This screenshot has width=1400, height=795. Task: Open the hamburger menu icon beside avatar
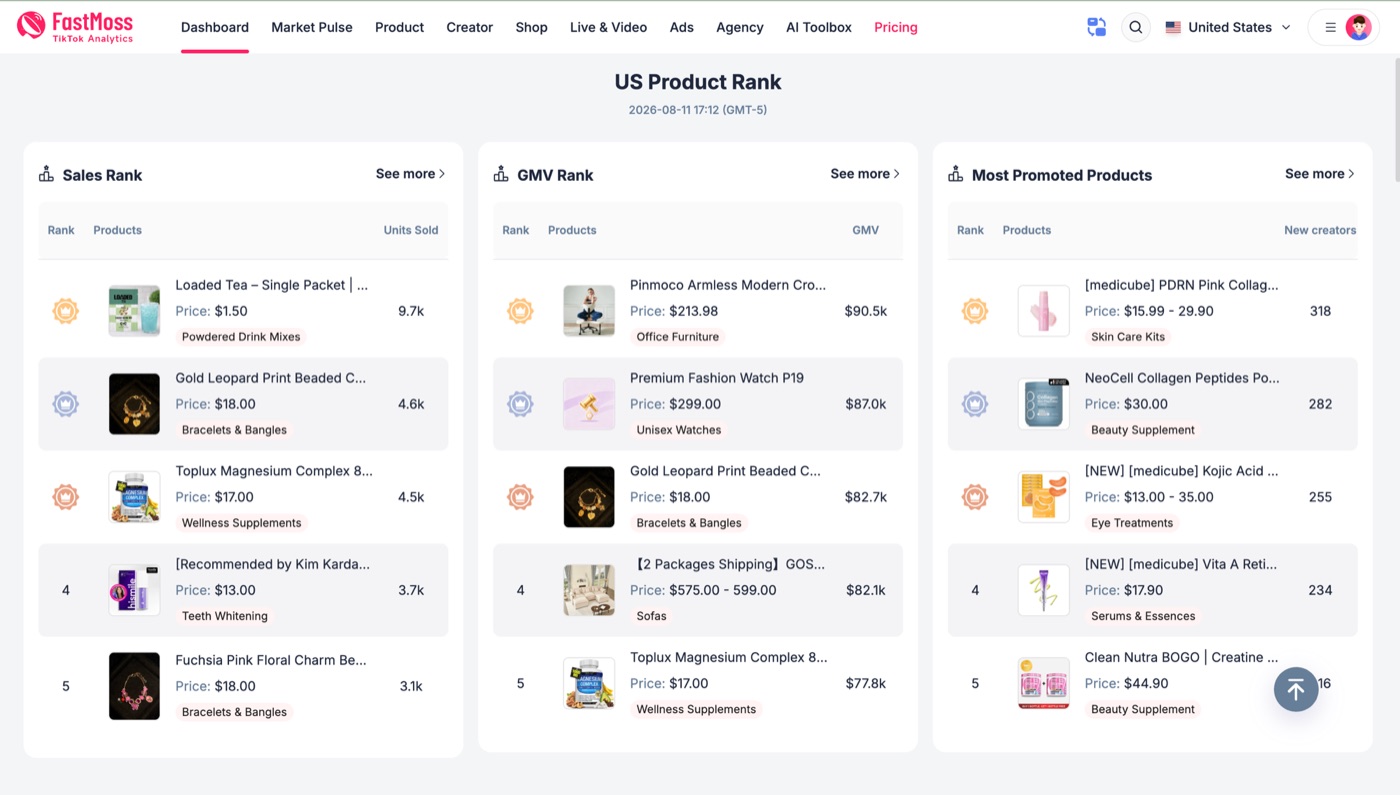pos(1330,28)
